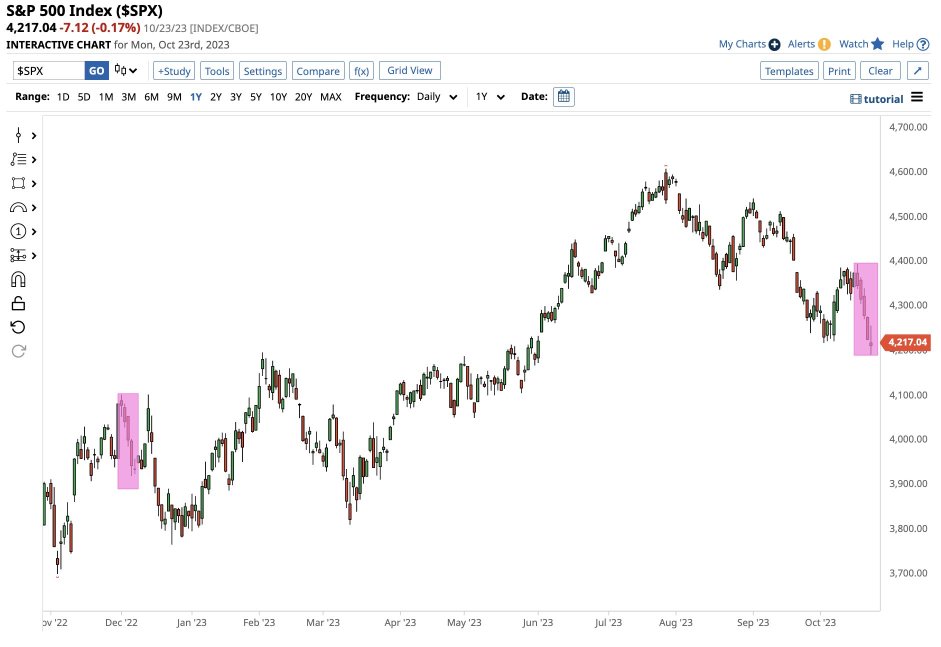941x647 pixels.
Task: Click the blue Watch star icon
Action: point(877,44)
